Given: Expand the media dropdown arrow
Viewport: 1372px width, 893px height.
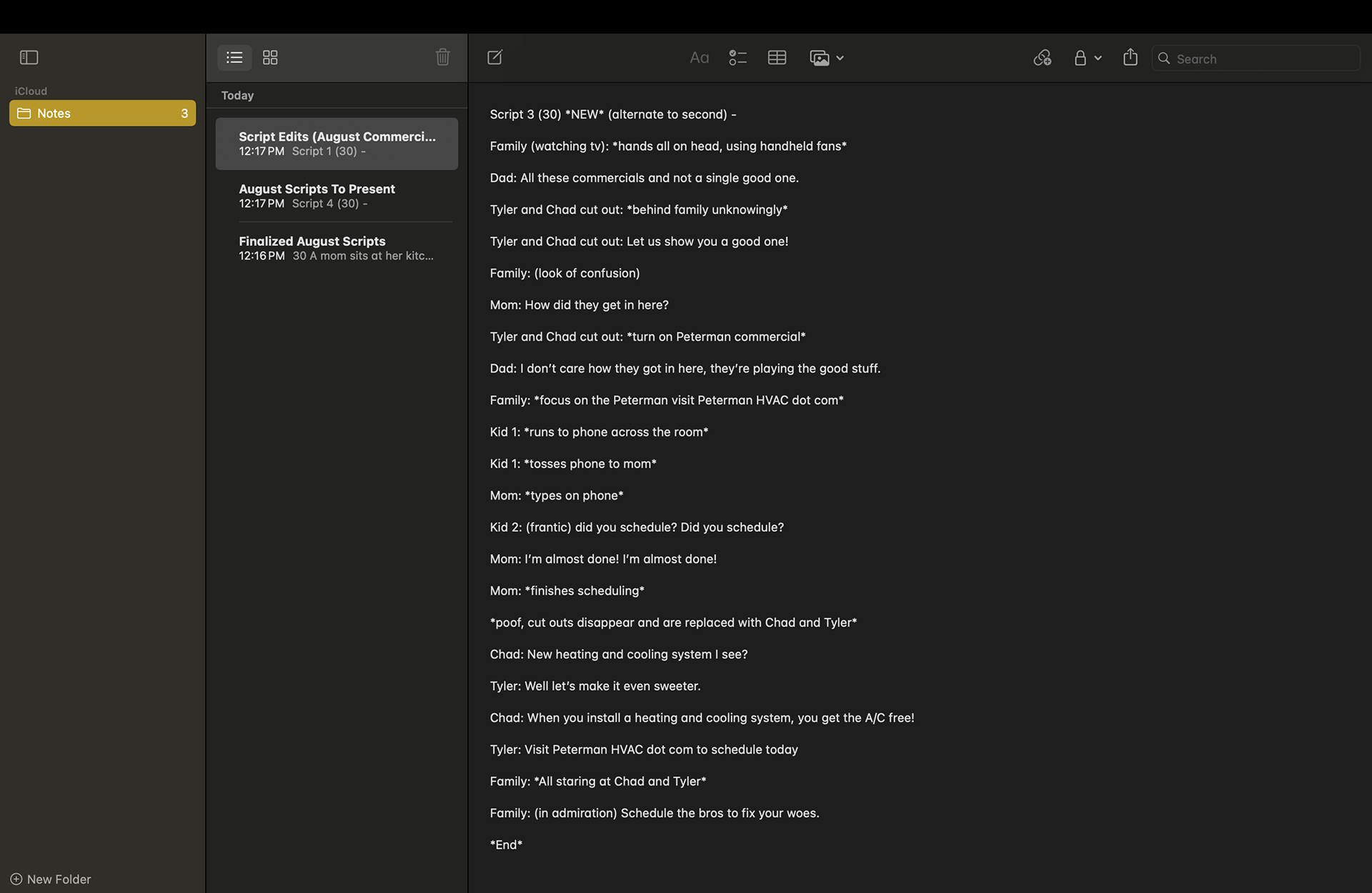Looking at the screenshot, I should tap(840, 58).
